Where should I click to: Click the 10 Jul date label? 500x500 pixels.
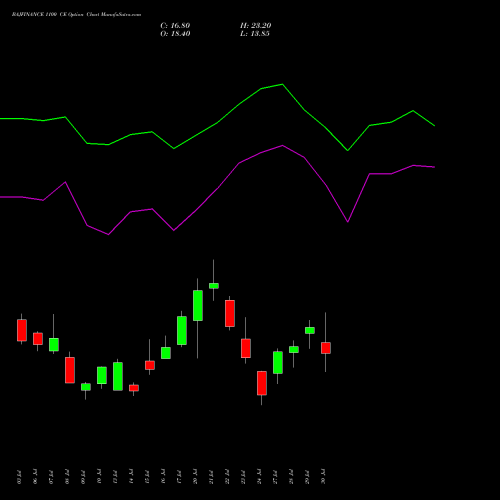click(x=99, y=477)
